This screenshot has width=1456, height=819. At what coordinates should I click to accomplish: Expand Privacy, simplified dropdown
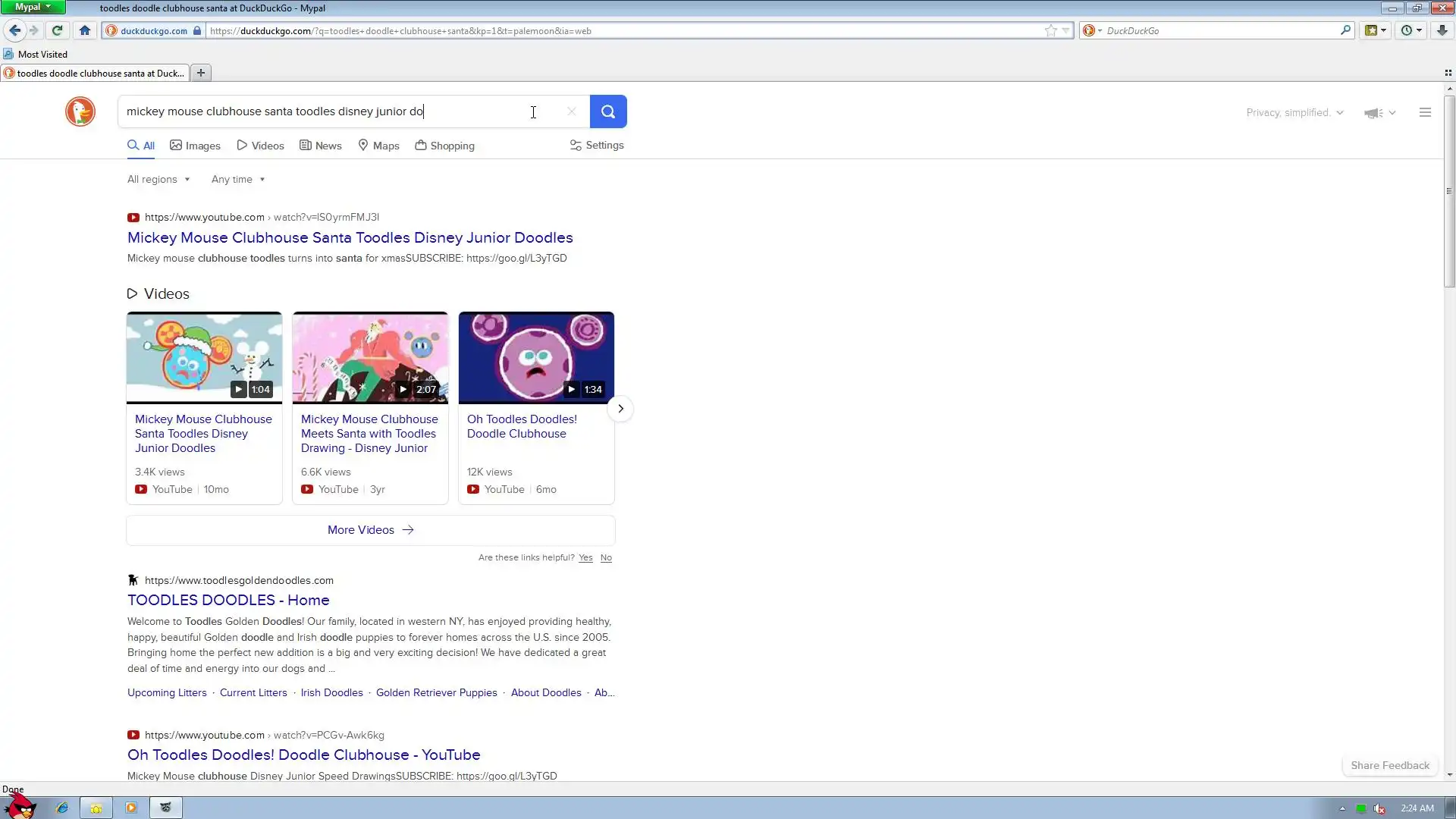(x=1294, y=112)
